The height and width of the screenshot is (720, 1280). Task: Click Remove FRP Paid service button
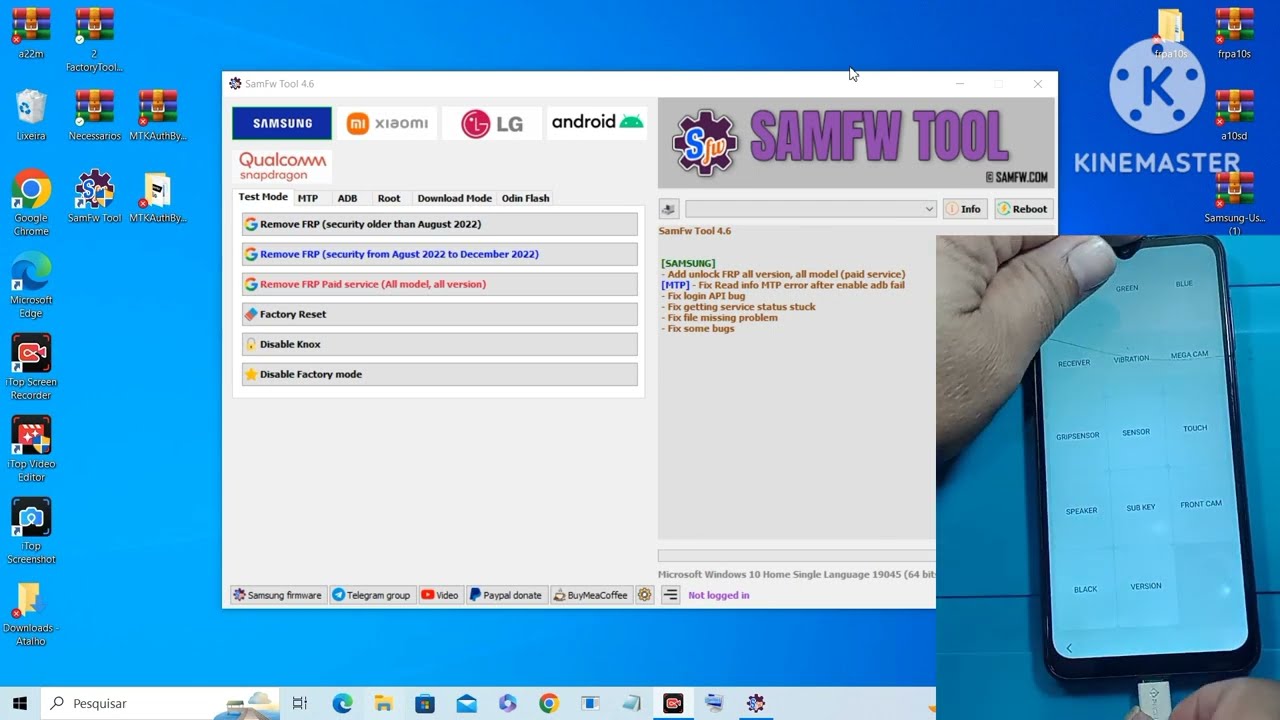pos(440,284)
